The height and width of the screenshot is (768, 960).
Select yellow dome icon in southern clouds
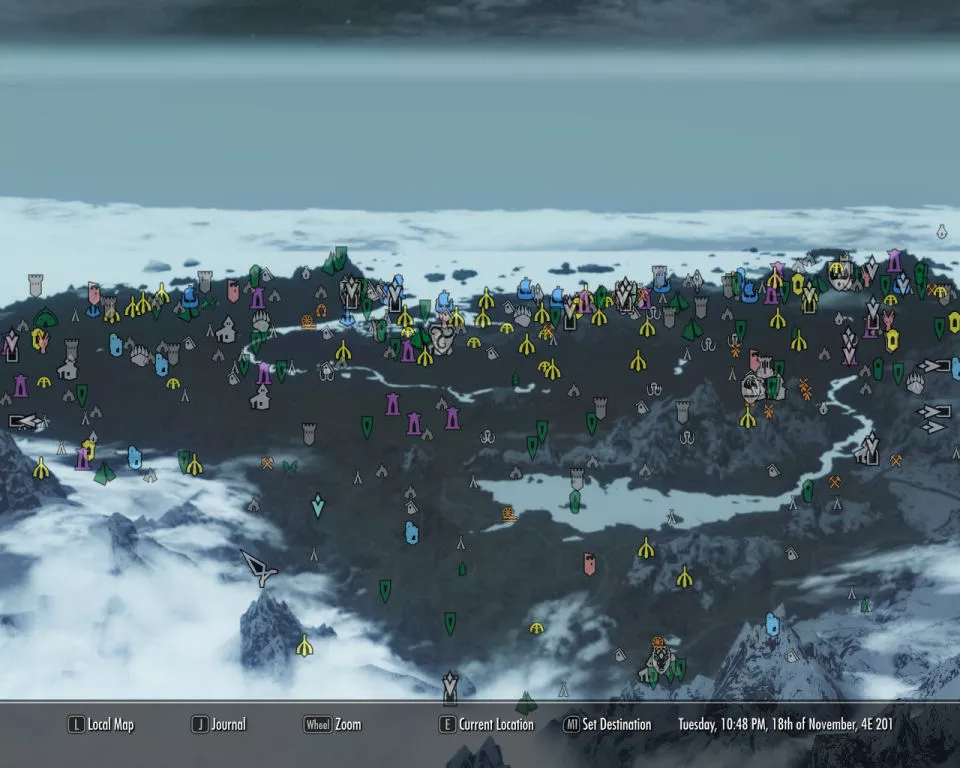click(x=536, y=628)
